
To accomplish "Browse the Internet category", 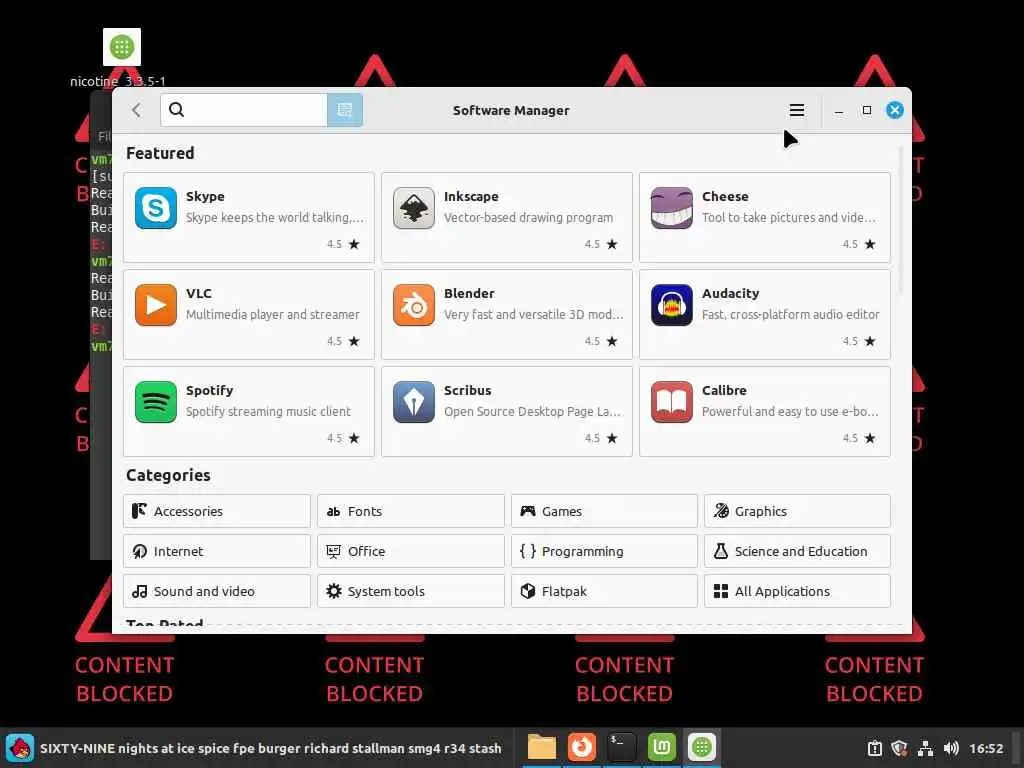I will coord(217,551).
